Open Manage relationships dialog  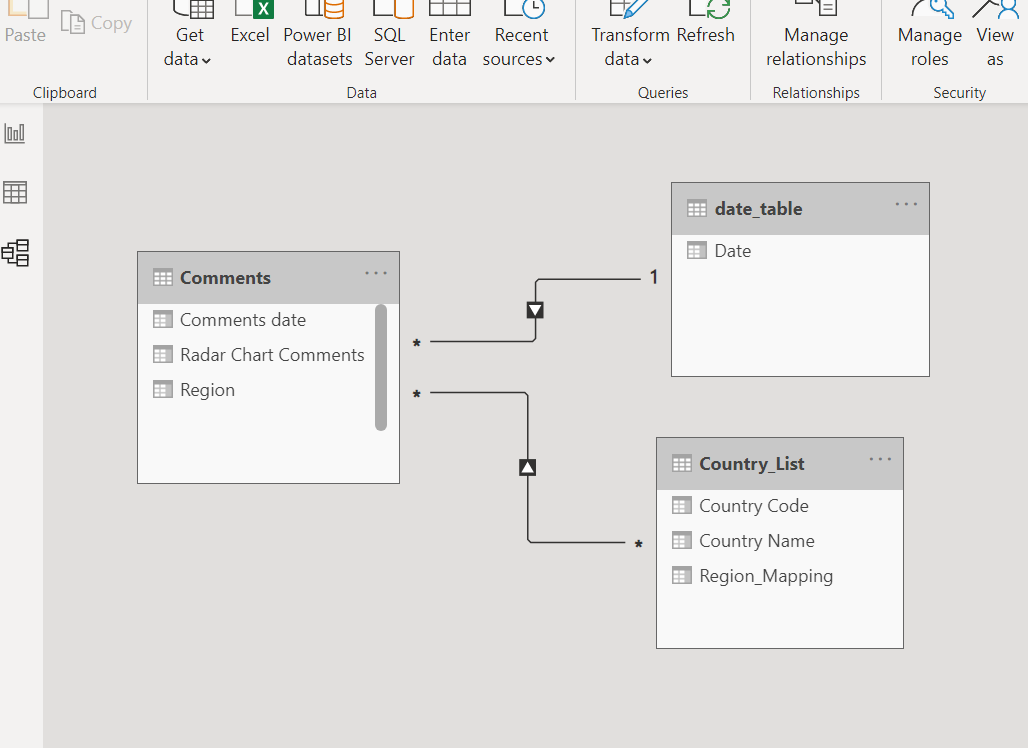tap(816, 36)
